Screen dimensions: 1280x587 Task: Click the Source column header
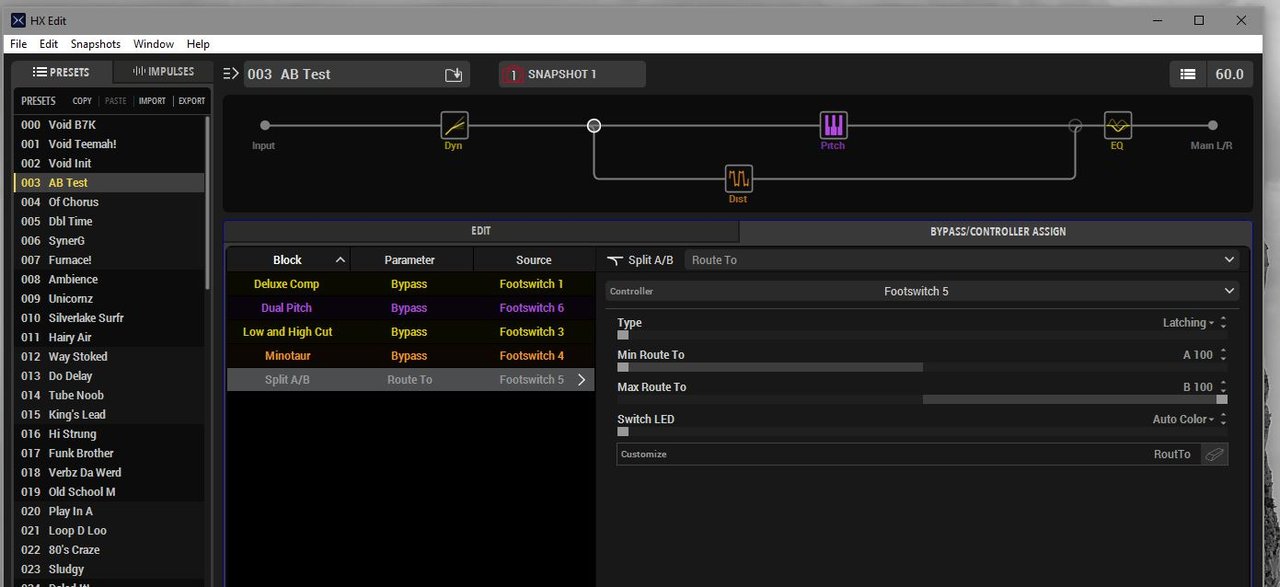[534, 260]
